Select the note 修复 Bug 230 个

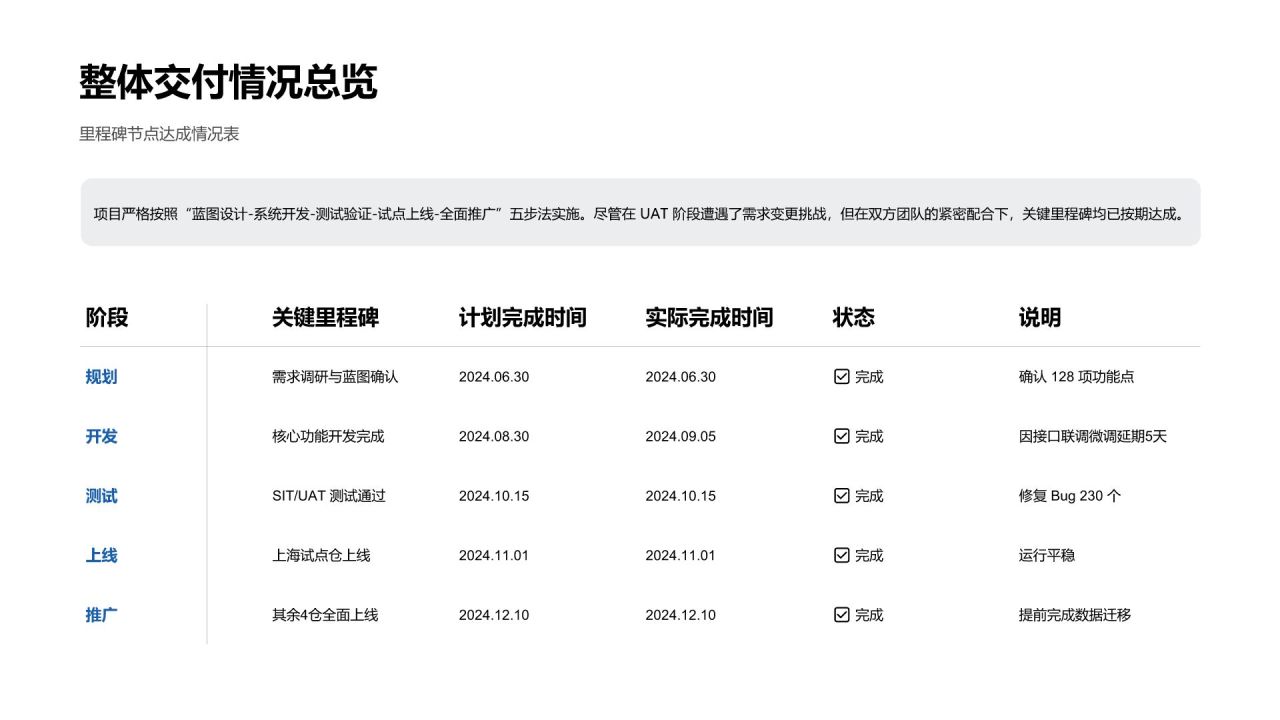tap(1070, 496)
